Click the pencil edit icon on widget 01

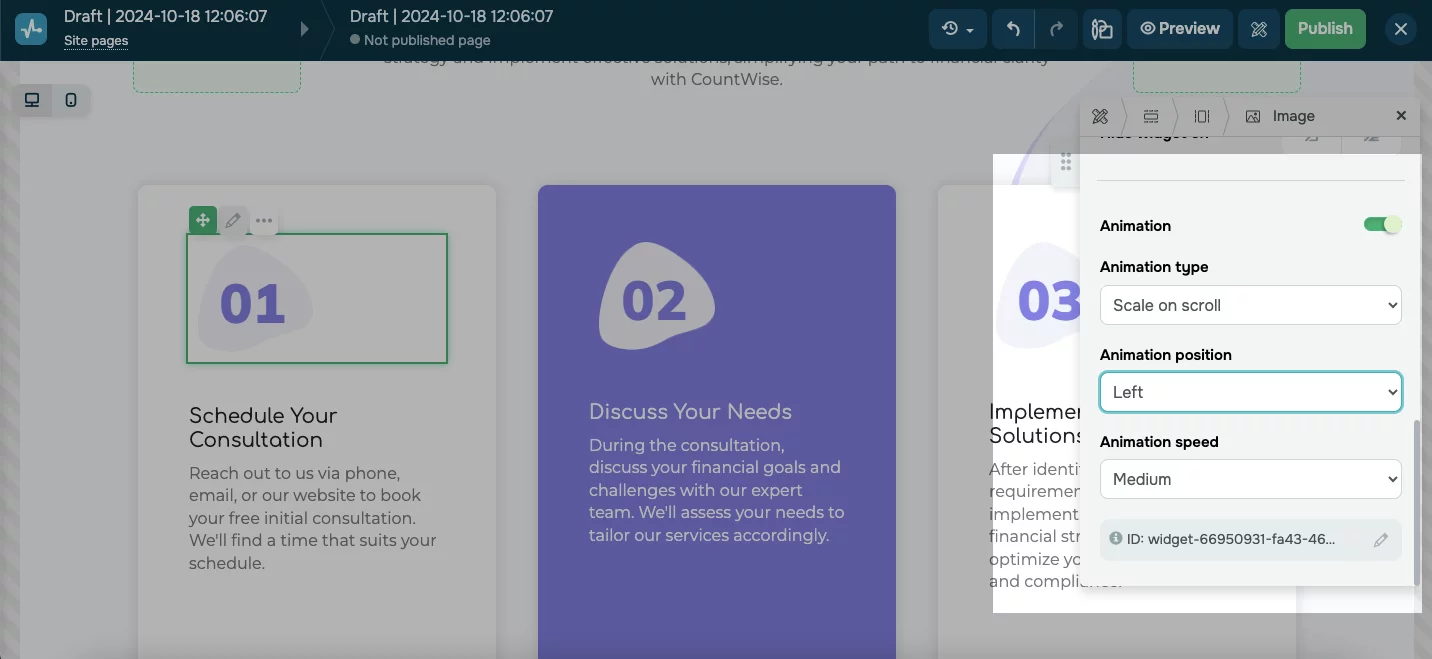point(232,220)
